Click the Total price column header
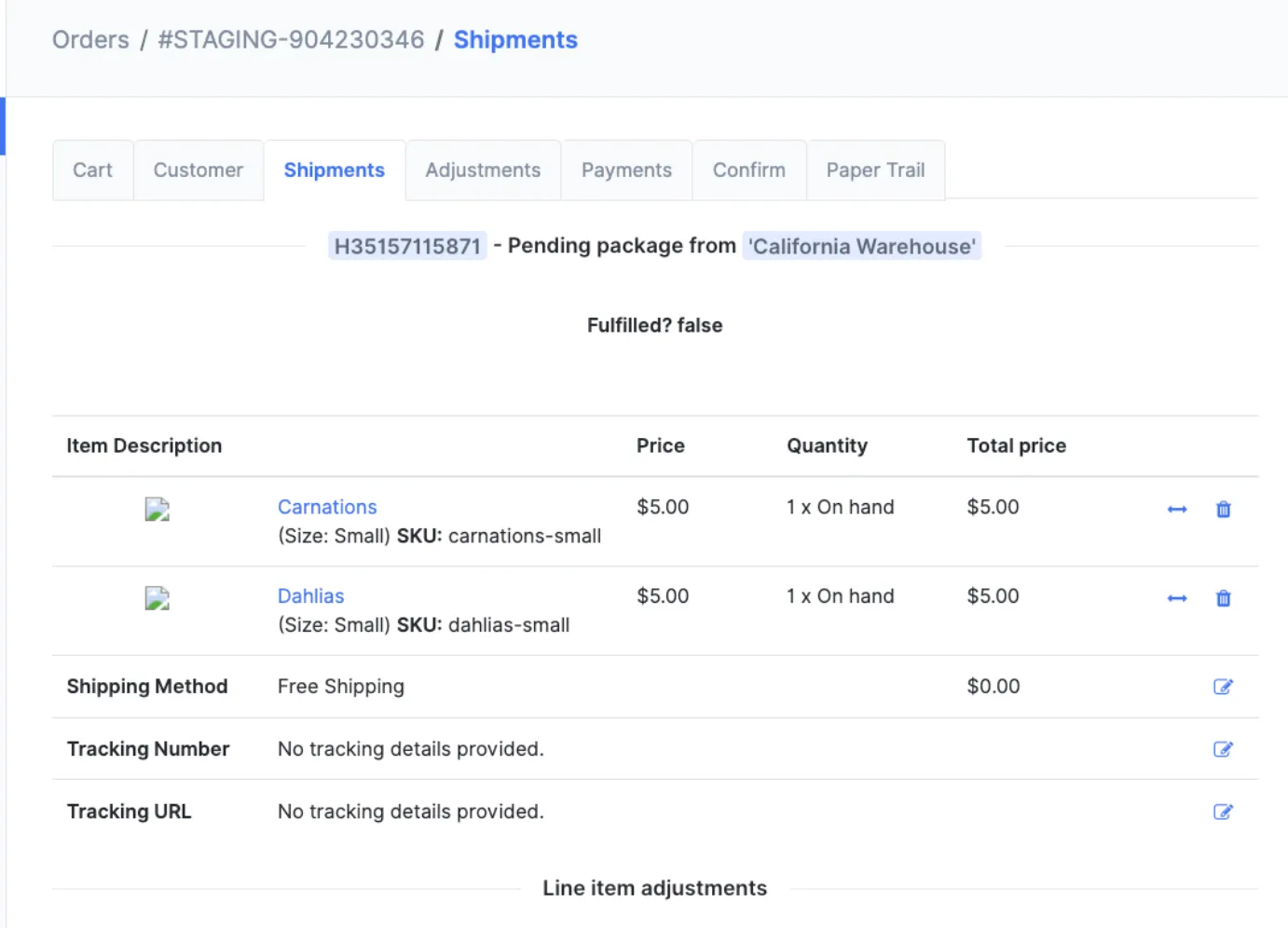The height and width of the screenshot is (928, 1288). pos(1017,446)
